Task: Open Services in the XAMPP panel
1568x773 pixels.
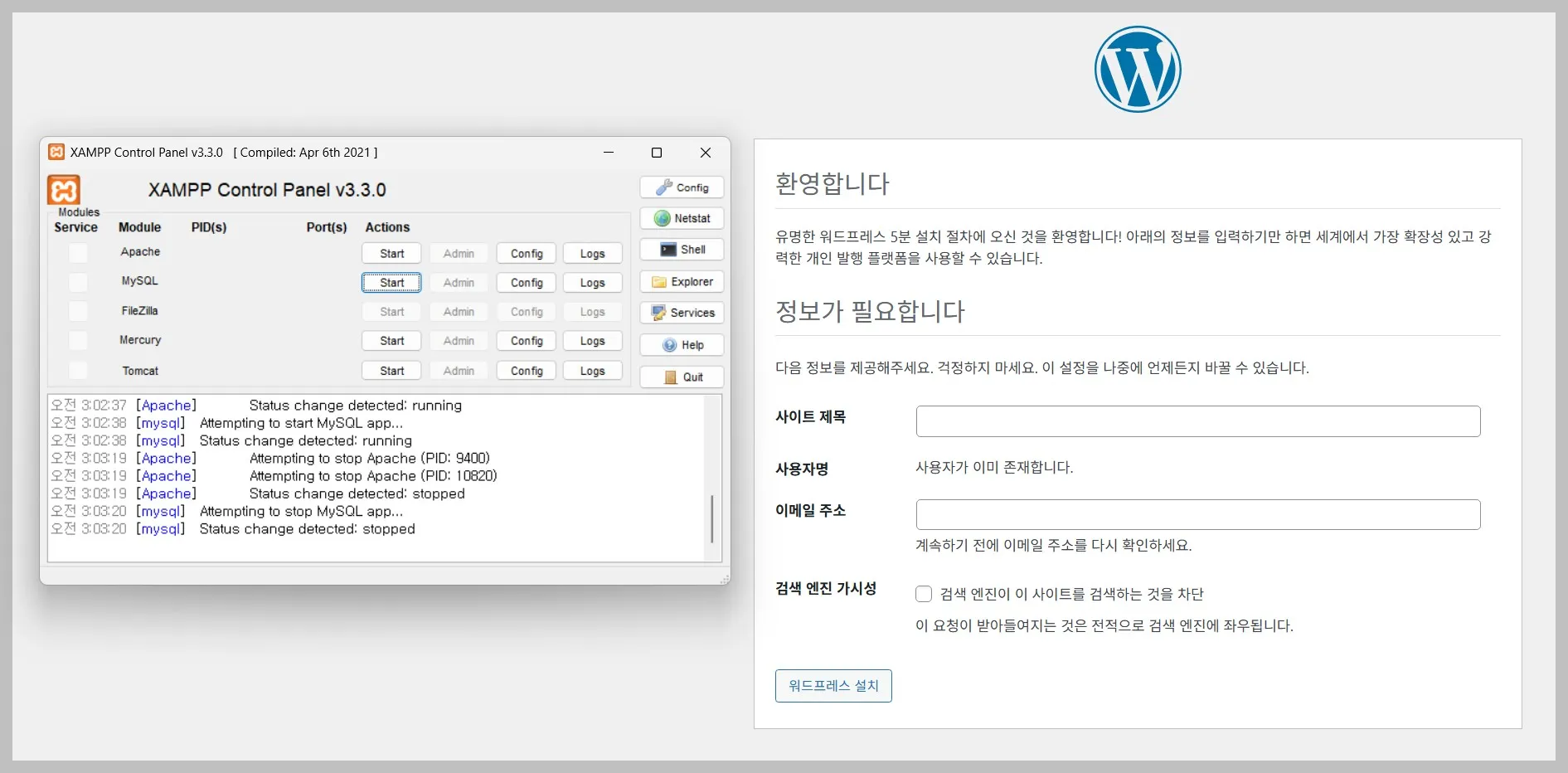Action: pos(682,313)
